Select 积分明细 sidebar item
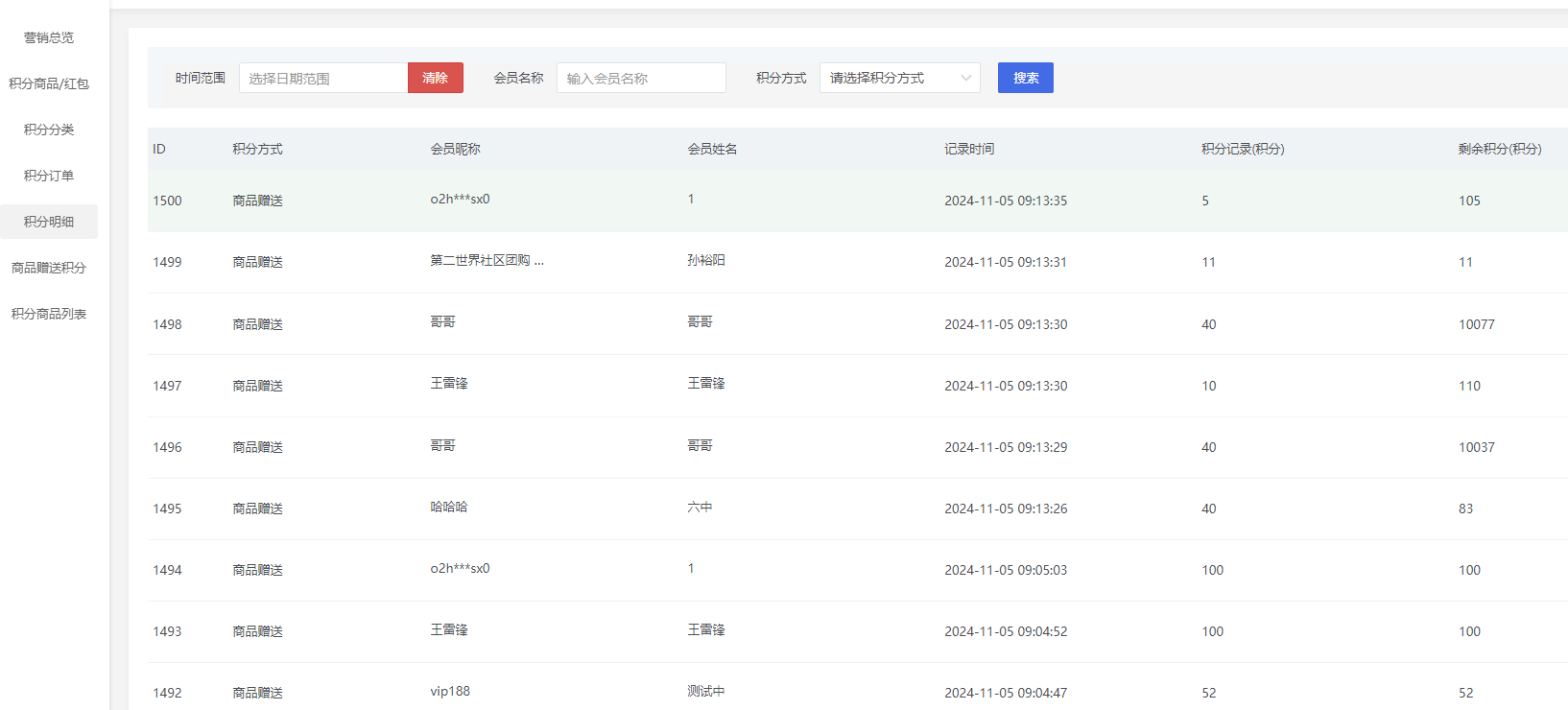The height and width of the screenshot is (710, 1568). (49, 222)
